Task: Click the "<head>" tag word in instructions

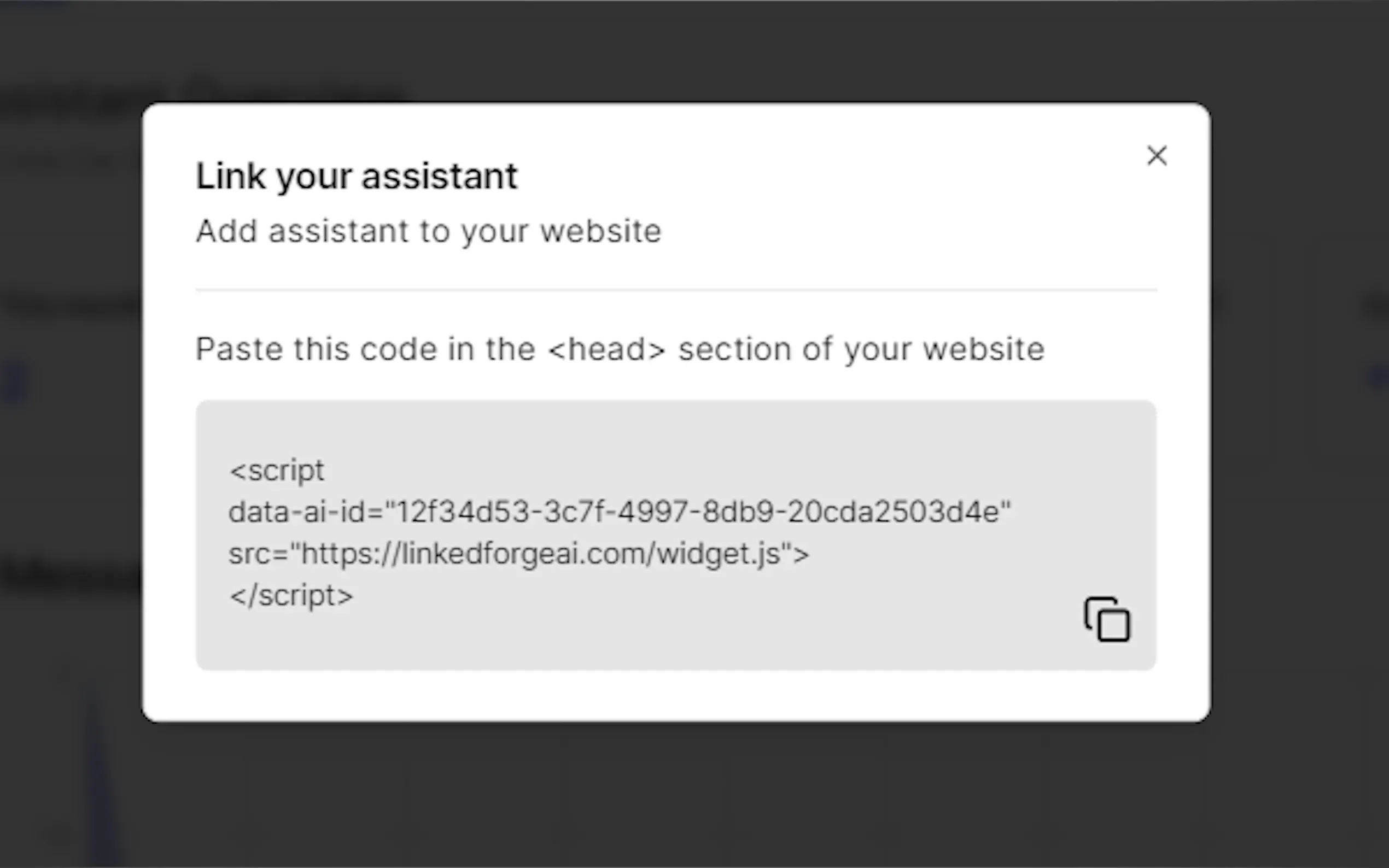Action: [x=606, y=349]
